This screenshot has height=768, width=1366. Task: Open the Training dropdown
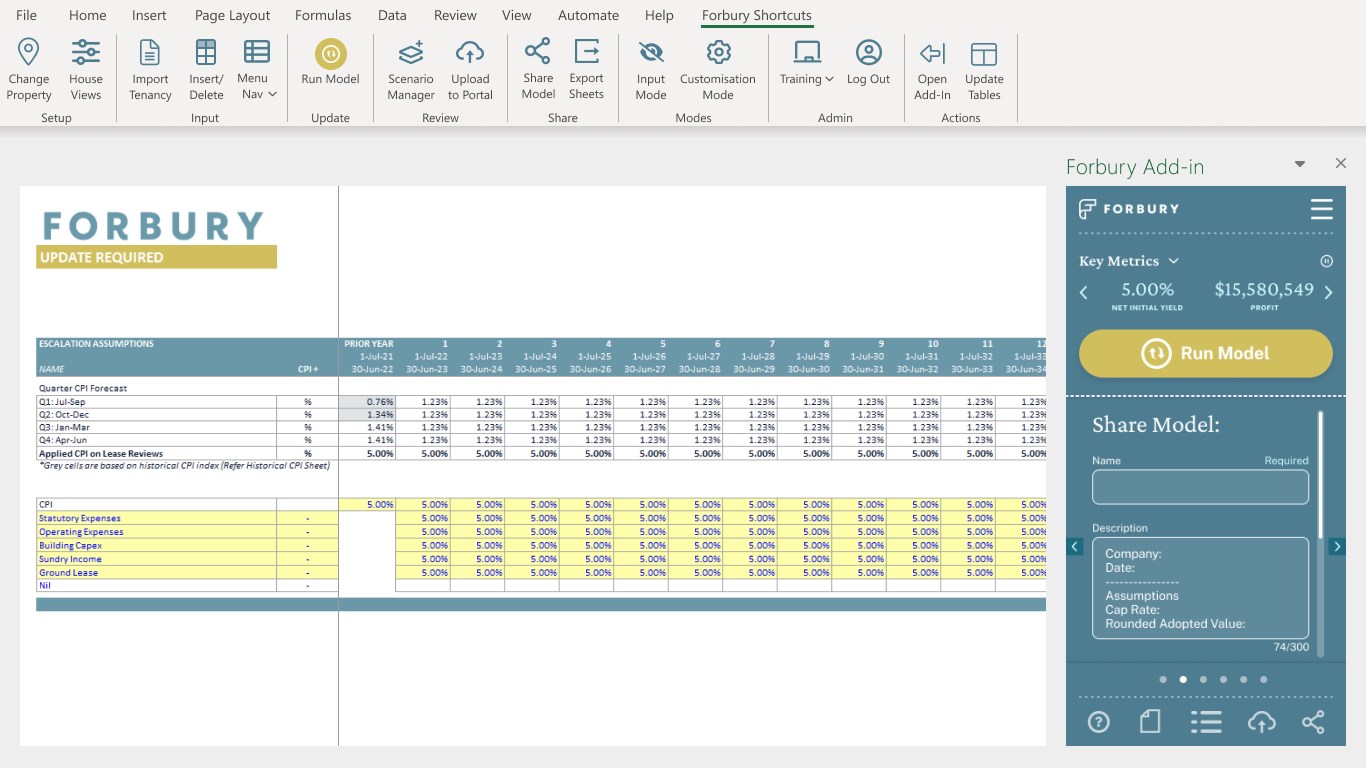[x=807, y=62]
